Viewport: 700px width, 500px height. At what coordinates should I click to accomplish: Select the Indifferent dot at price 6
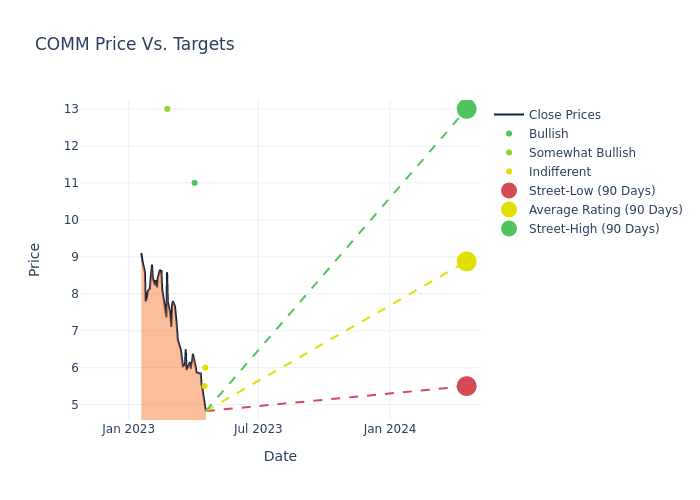(205, 368)
